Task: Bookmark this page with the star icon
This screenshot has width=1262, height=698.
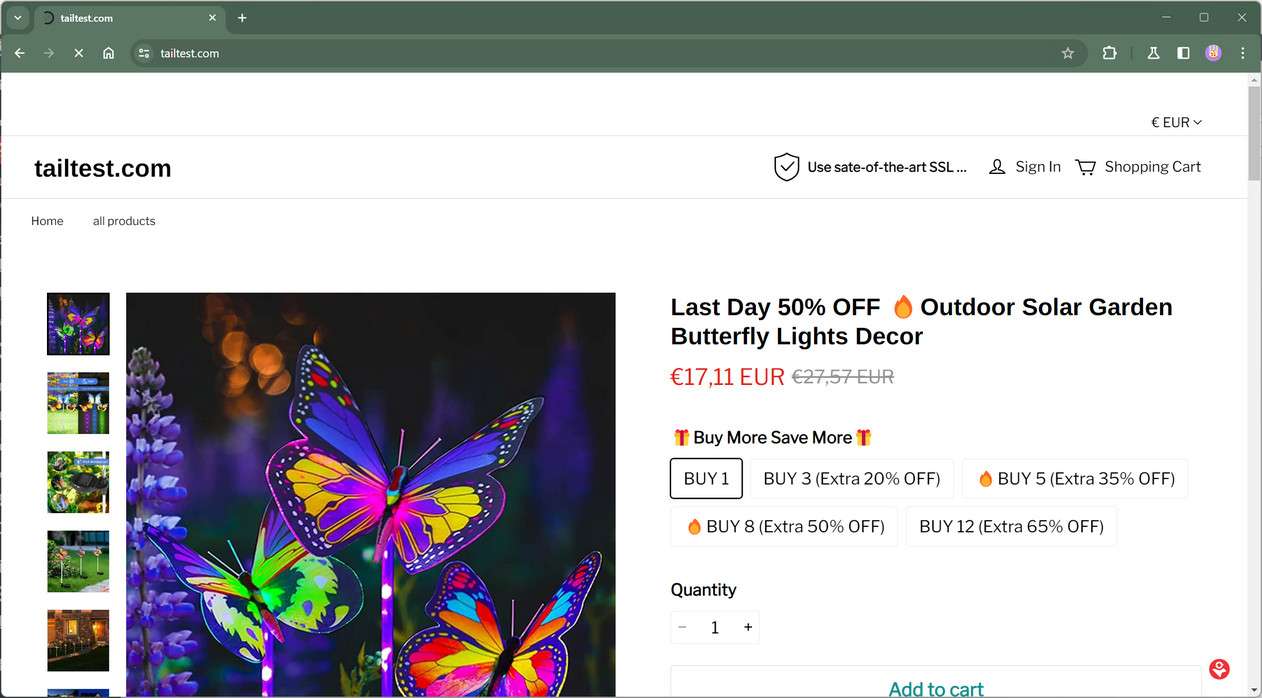Action: point(1068,53)
